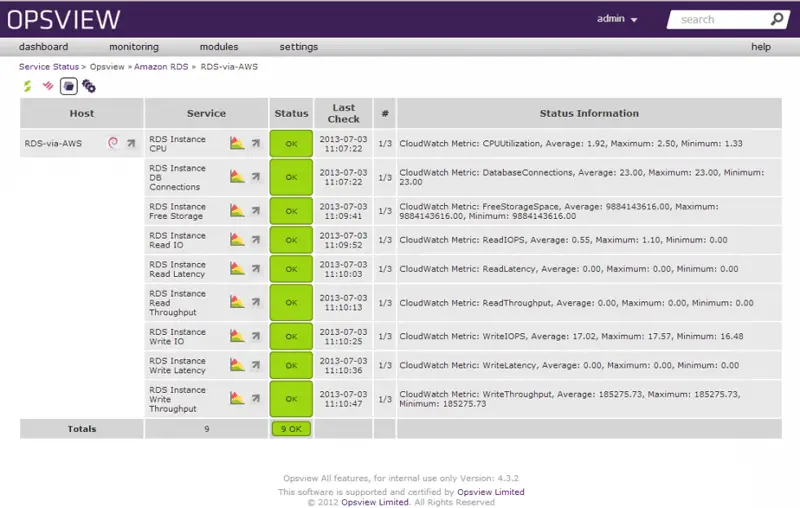Open arrow menu for RDS Instance Read Throughput

[256, 302]
